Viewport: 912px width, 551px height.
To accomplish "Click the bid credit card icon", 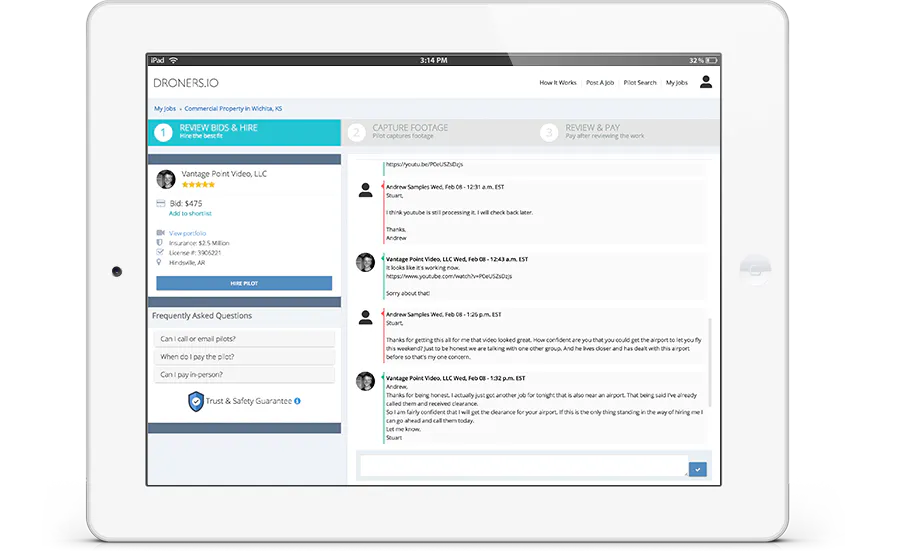I will tap(161, 203).
